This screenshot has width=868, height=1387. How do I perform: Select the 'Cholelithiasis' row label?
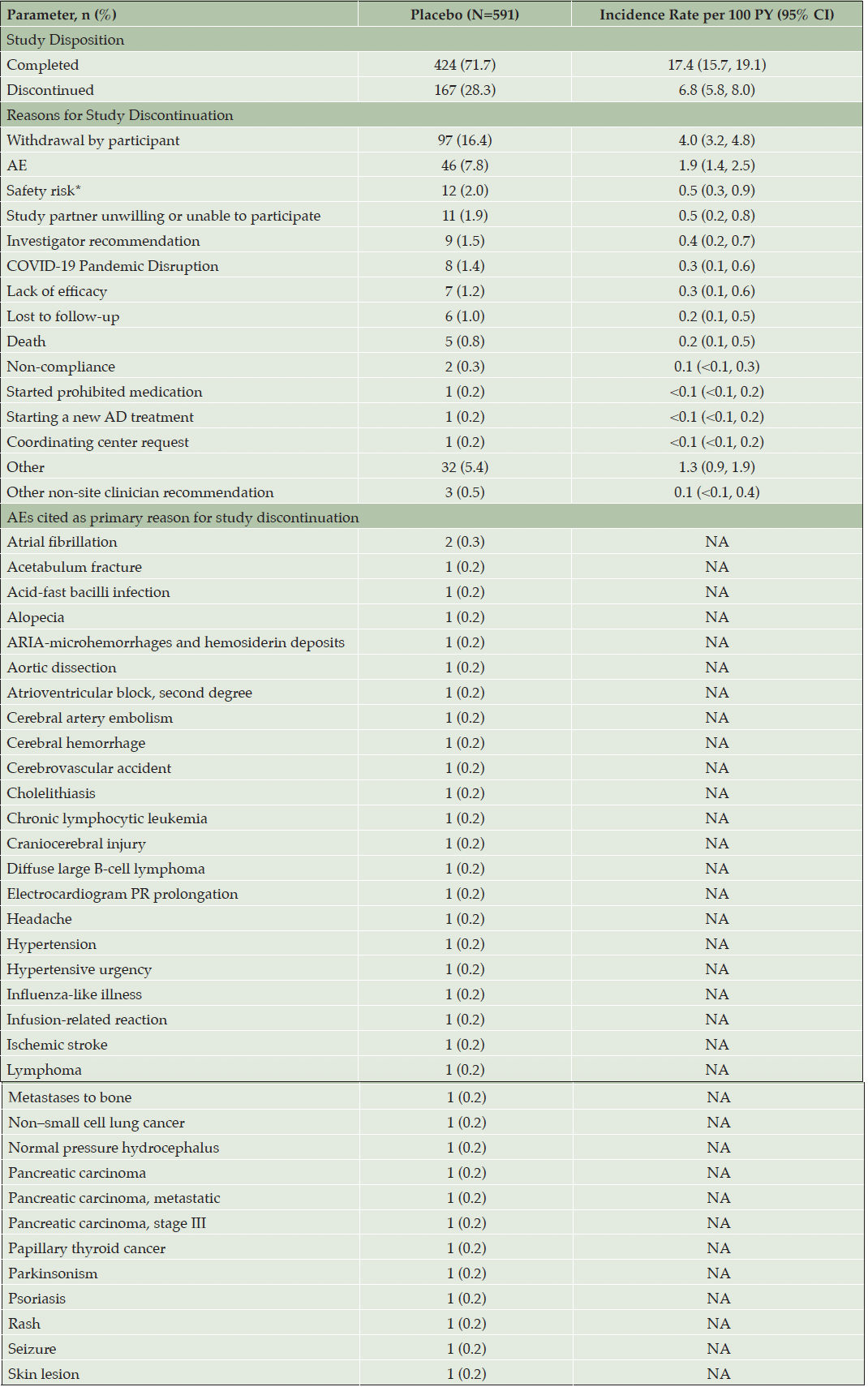tap(51, 793)
